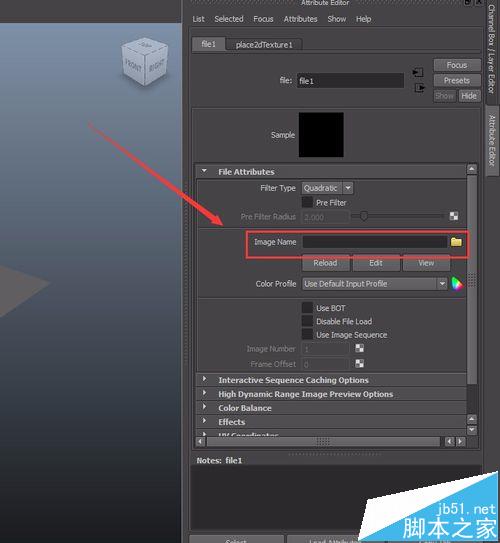The height and width of the screenshot is (543, 500).
Task: Click the output connection arrow icon below it
Action: coord(419,88)
